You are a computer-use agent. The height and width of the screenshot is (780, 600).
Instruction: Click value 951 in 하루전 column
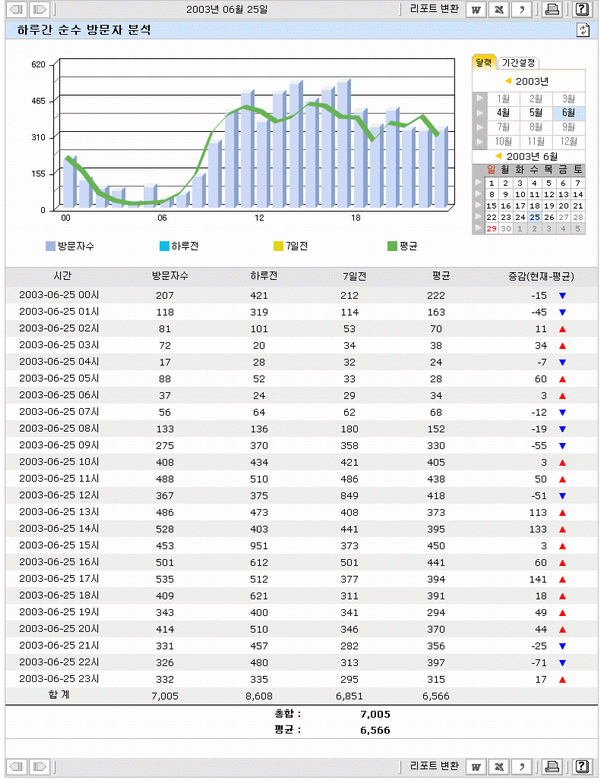(x=259, y=546)
